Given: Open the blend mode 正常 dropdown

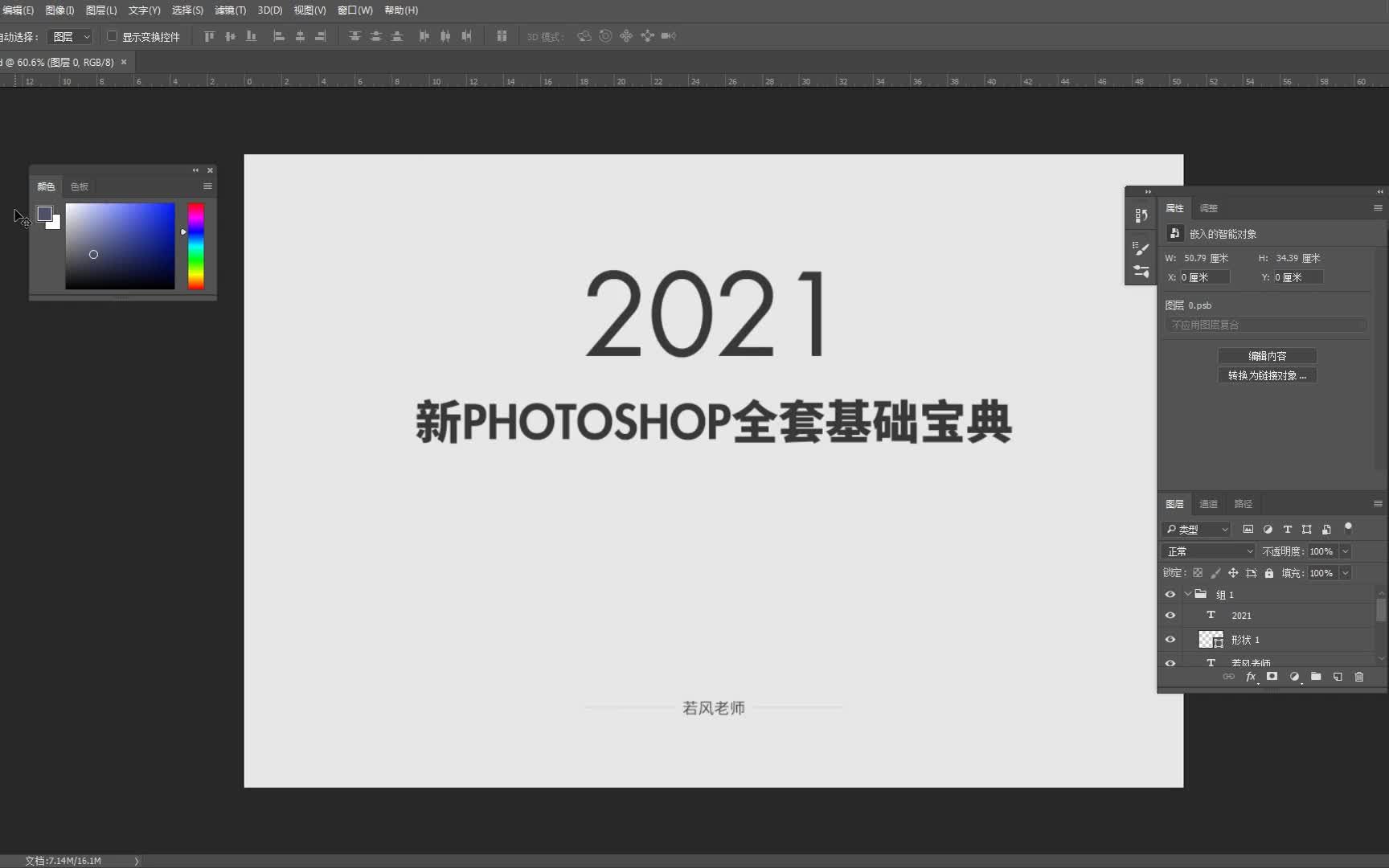Looking at the screenshot, I should coord(1209,551).
